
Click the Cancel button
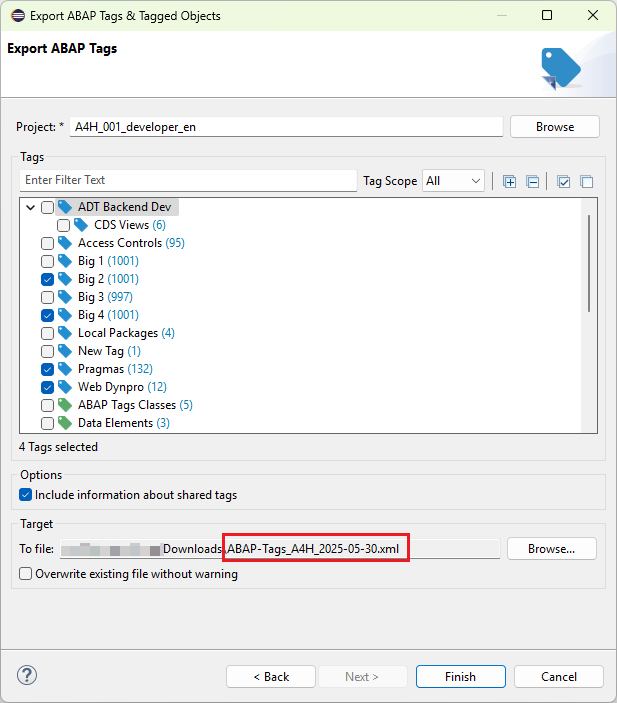[x=559, y=677]
